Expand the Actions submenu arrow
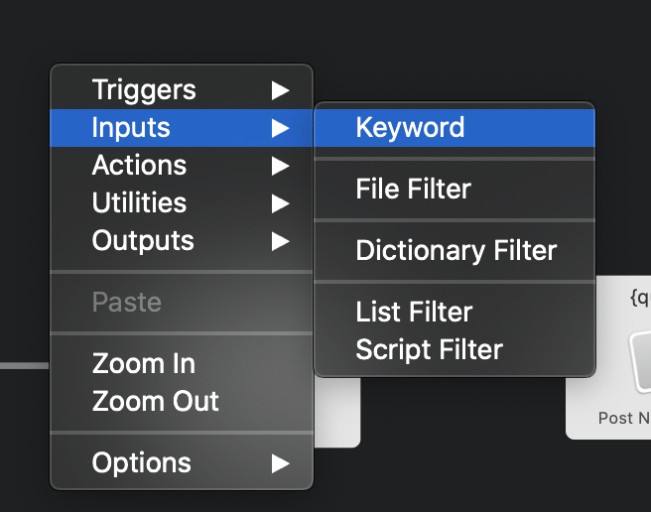This screenshot has height=512, width=651. [x=280, y=166]
